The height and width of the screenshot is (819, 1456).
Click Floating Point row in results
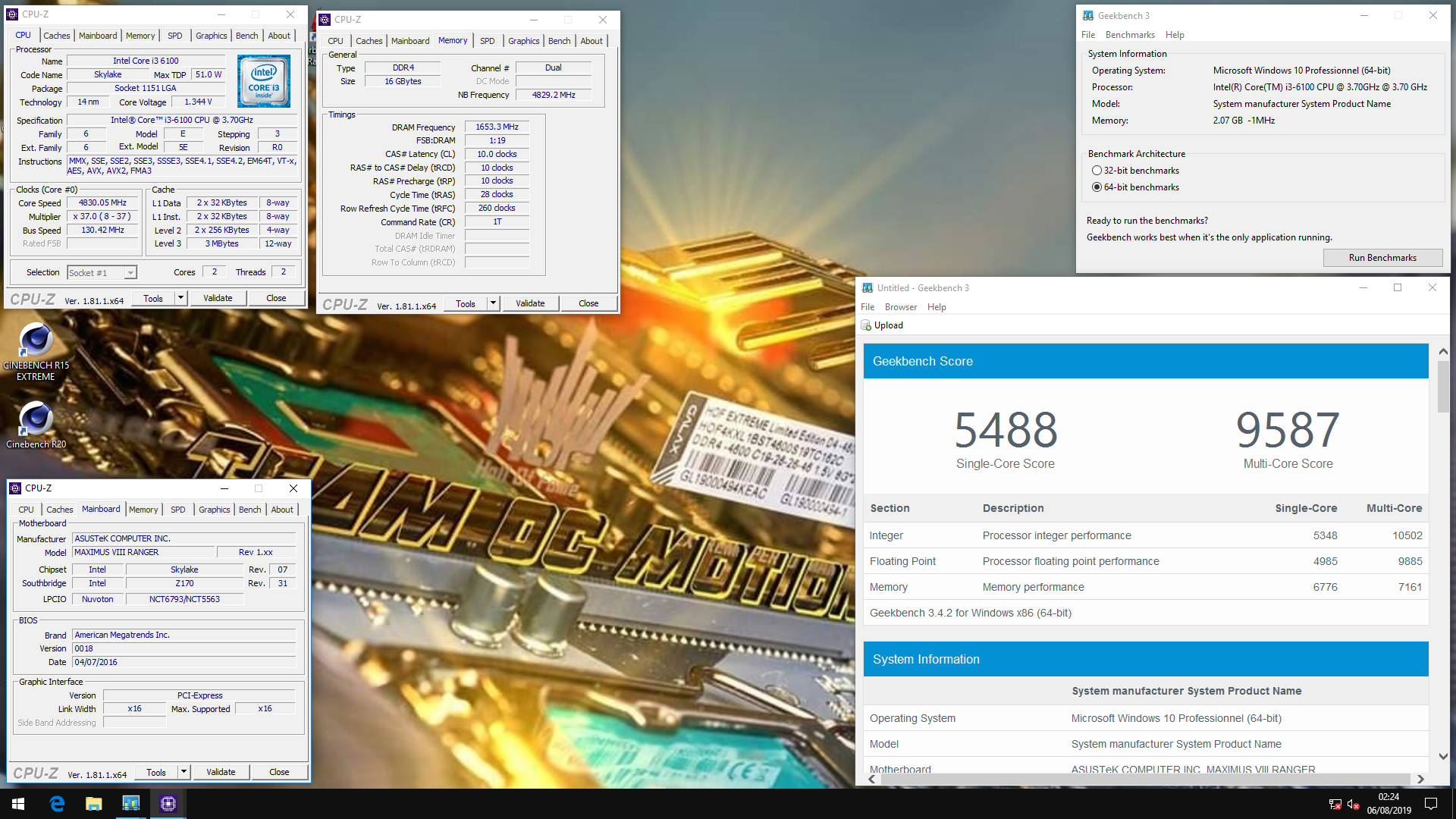[x=1146, y=561]
